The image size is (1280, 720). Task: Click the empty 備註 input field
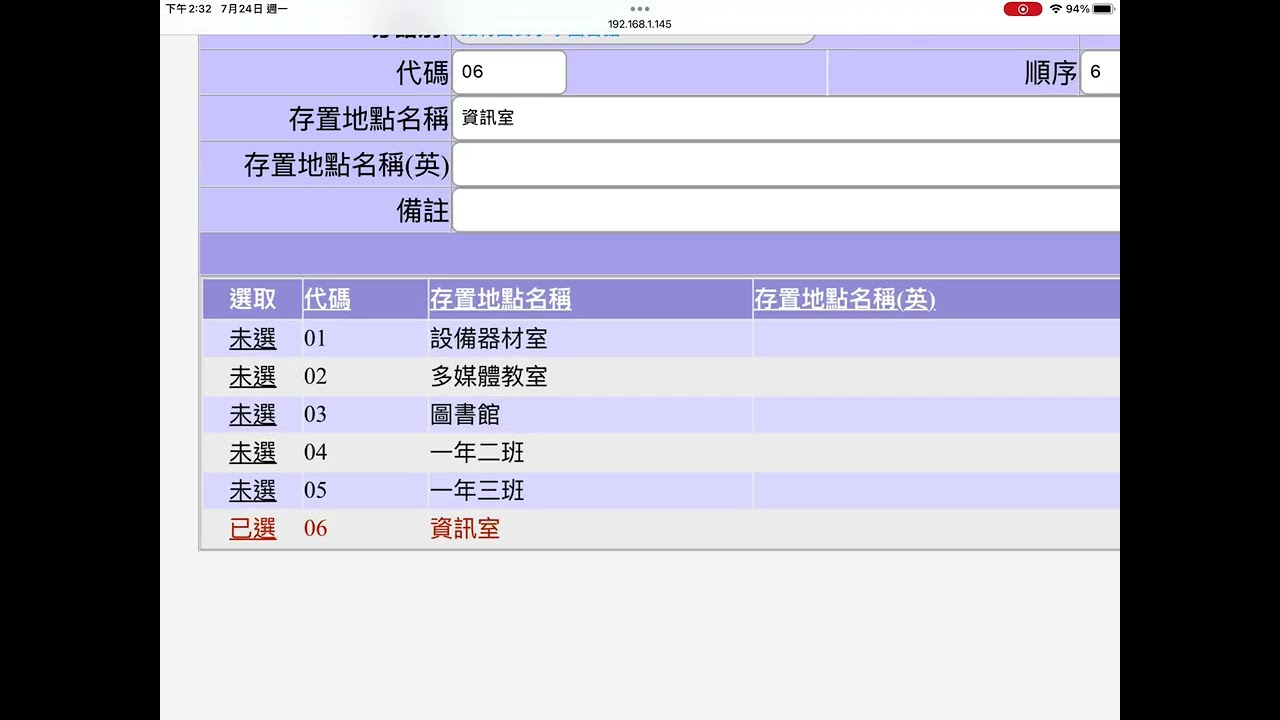(x=786, y=210)
